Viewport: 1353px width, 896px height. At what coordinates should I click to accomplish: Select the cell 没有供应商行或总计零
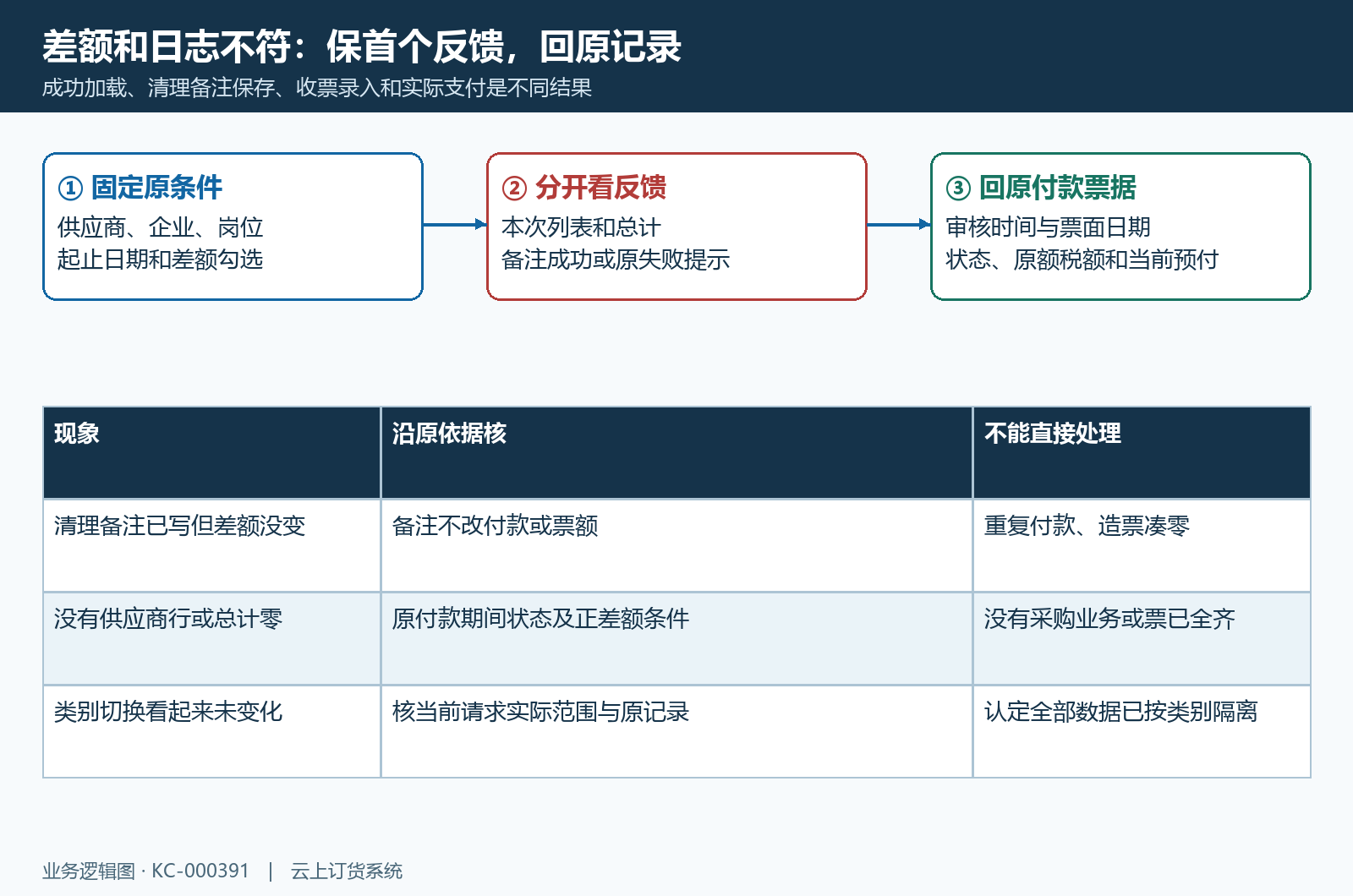(x=211, y=638)
